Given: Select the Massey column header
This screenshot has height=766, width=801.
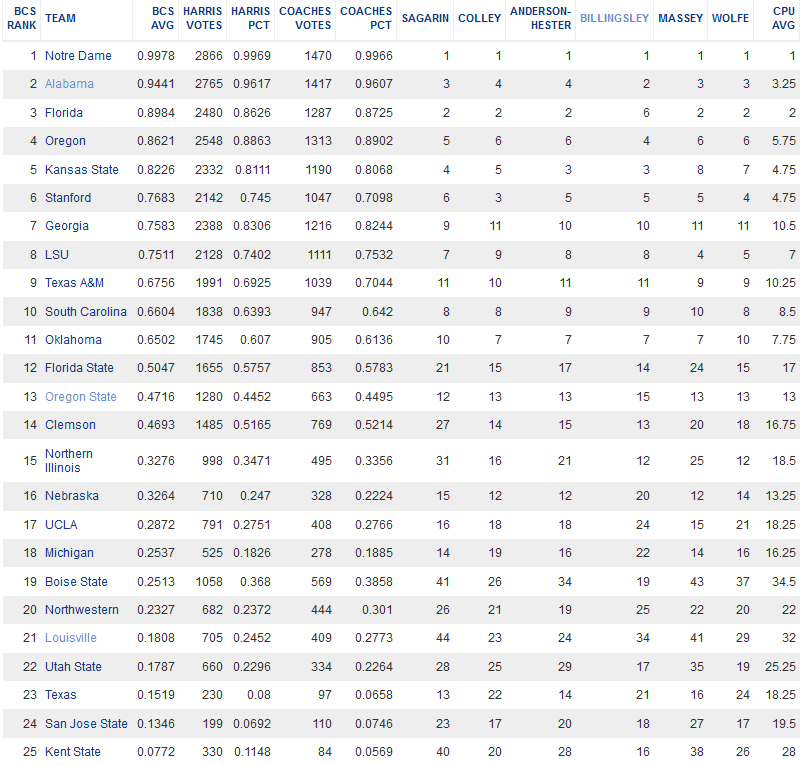Looking at the screenshot, I should [x=681, y=19].
